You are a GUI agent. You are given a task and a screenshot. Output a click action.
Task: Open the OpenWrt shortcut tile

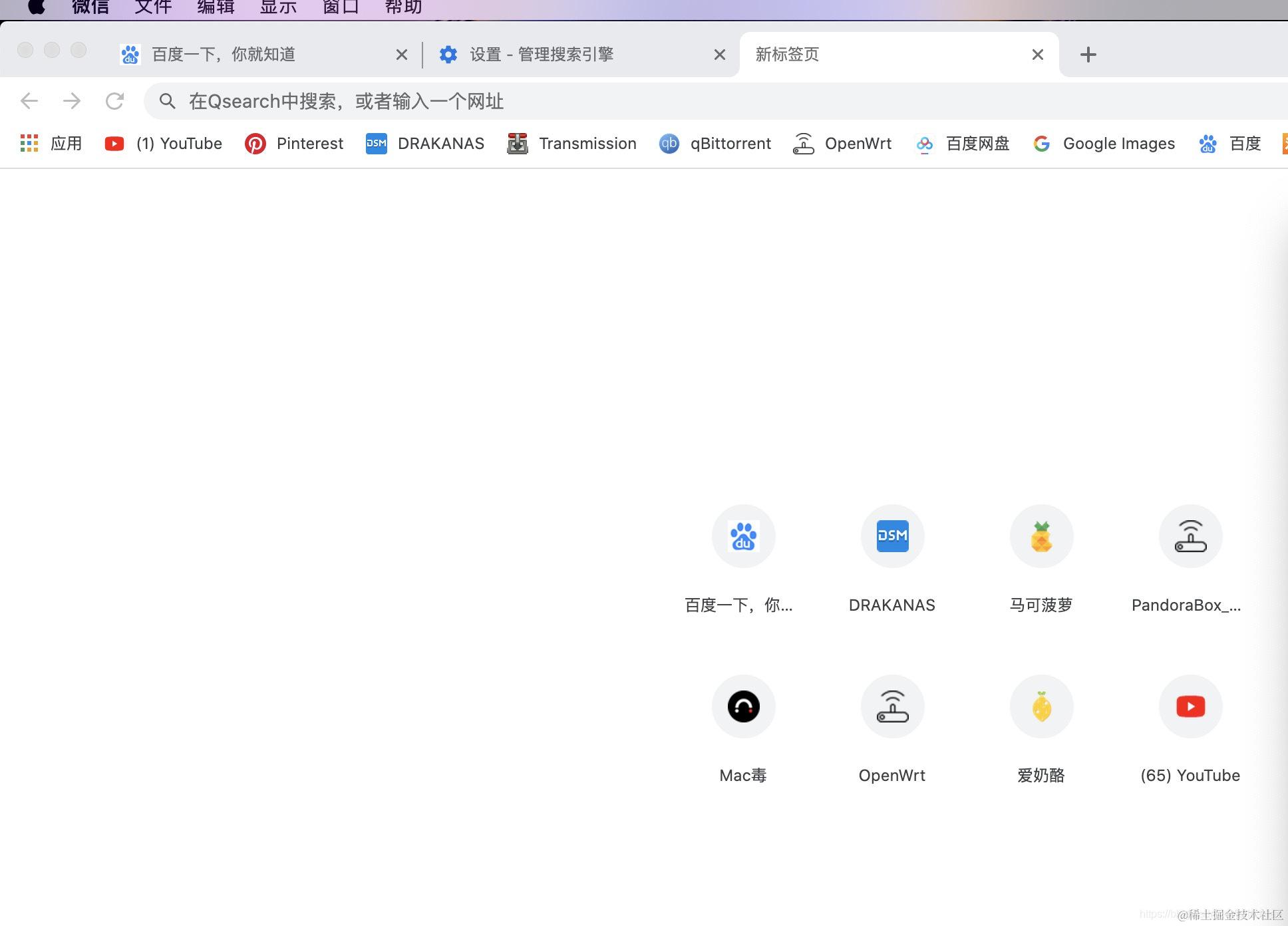coord(892,706)
